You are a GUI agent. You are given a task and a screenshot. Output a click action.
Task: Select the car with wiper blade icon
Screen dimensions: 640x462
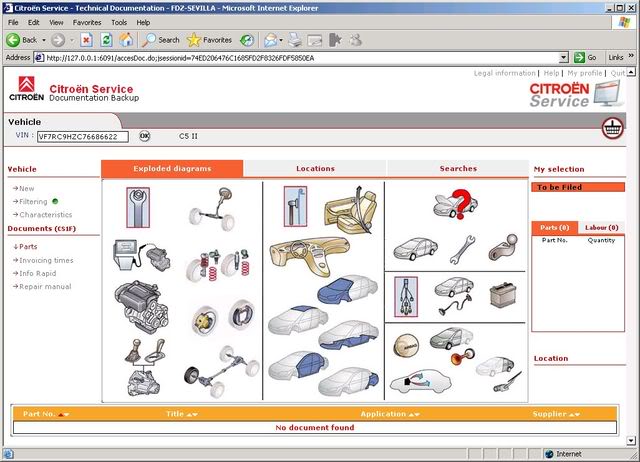click(x=499, y=374)
